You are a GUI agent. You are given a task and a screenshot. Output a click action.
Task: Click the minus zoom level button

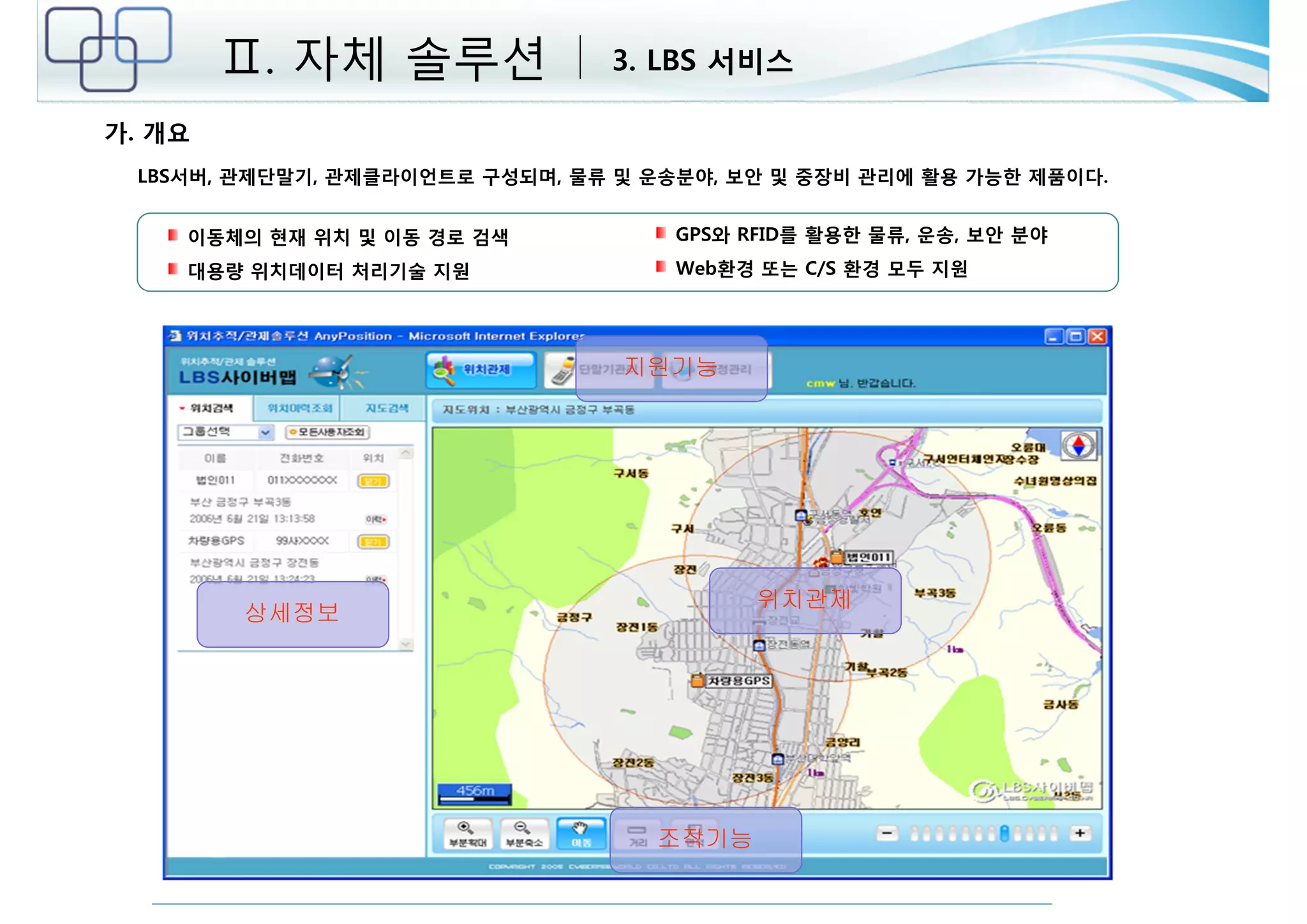pyautogui.click(x=887, y=833)
